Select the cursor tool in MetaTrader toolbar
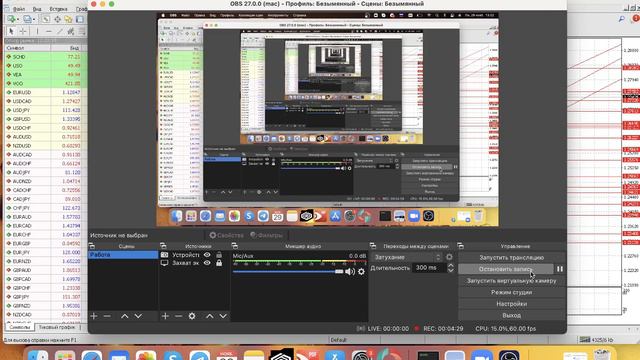 (x=11, y=31)
